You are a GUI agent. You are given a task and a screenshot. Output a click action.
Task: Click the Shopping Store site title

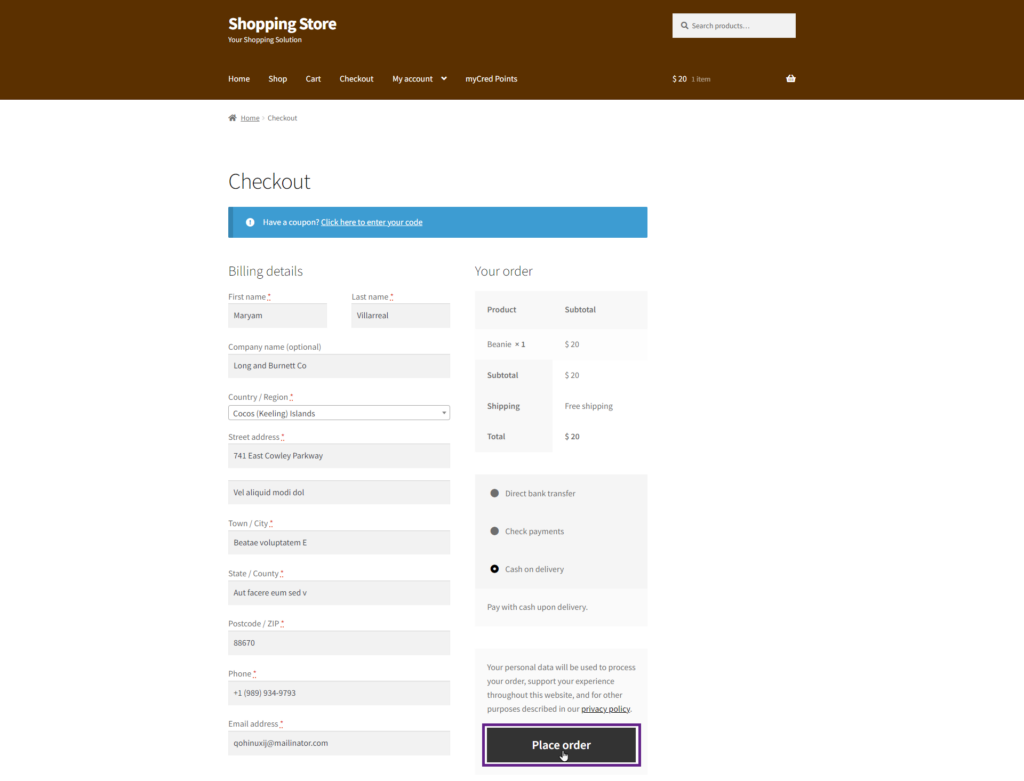click(x=282, y=24)
